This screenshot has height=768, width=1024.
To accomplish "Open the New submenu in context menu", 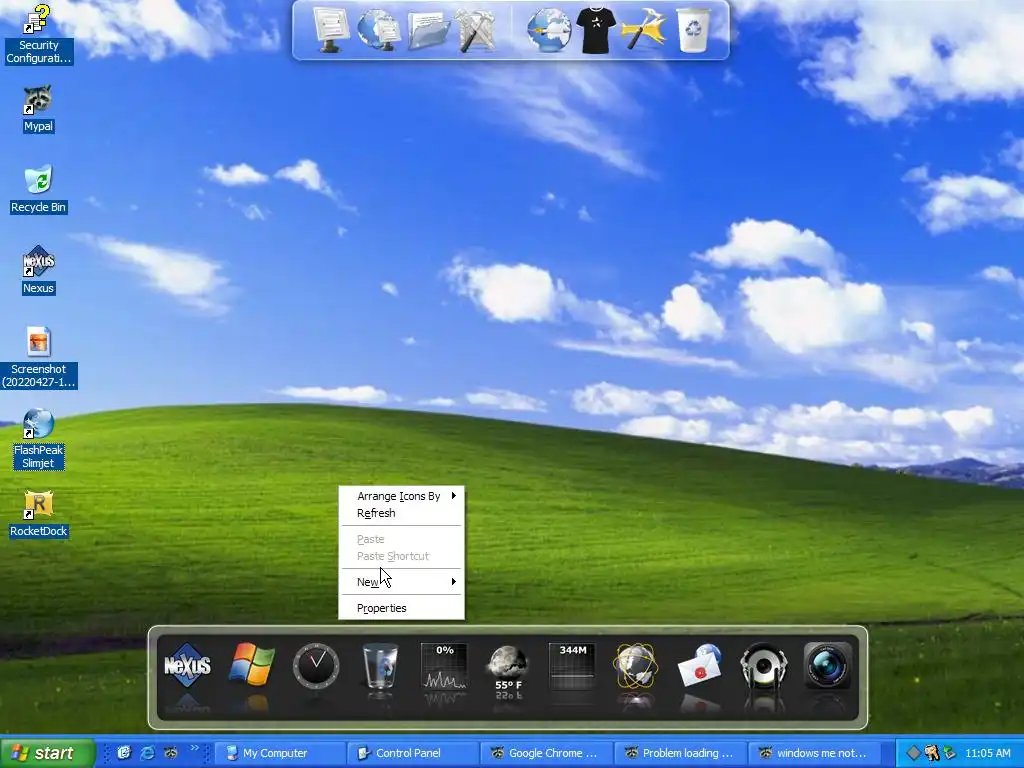I will pyautogui.click(x=401, y=581).
